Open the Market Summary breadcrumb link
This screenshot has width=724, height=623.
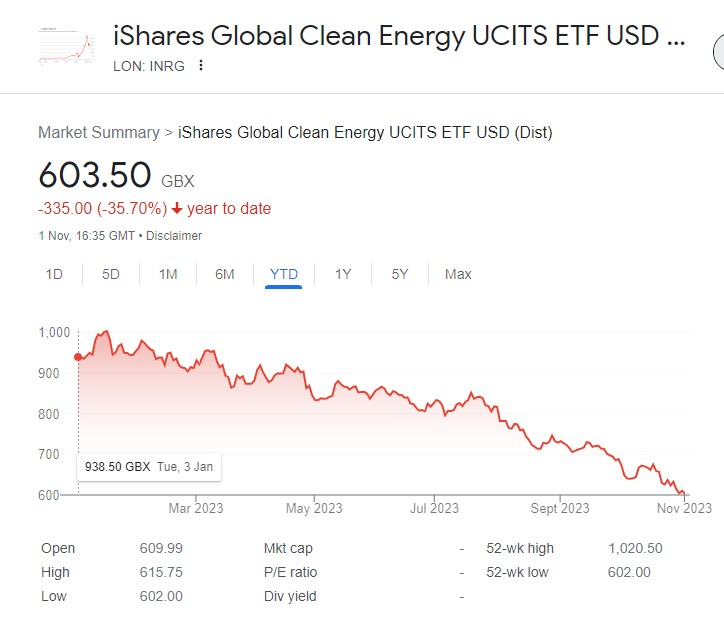[98, 132]
